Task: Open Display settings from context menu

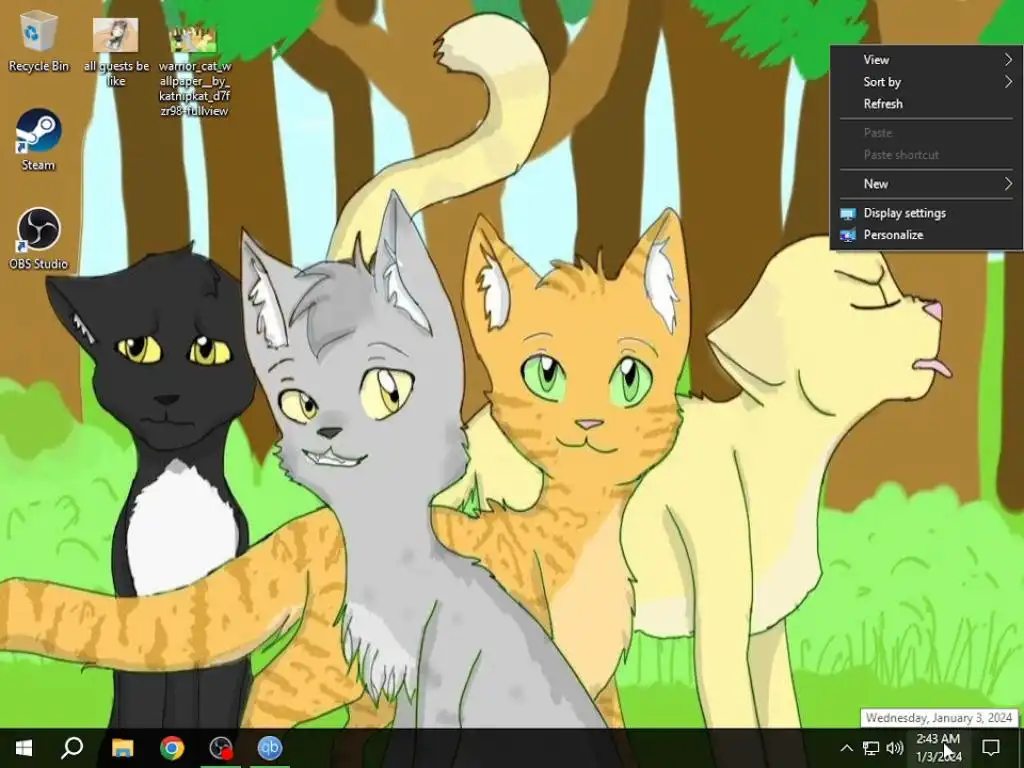Action: click(x=926, y=213)
